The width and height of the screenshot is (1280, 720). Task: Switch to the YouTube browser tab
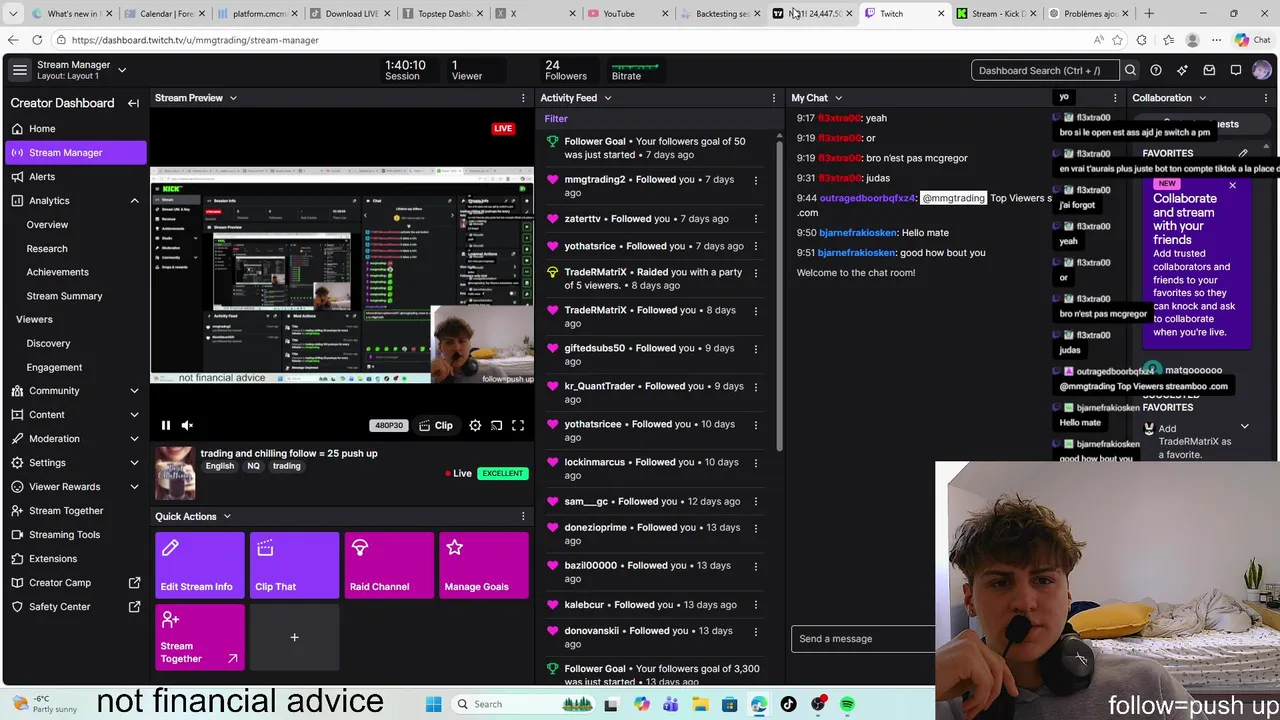click(626, 14)
